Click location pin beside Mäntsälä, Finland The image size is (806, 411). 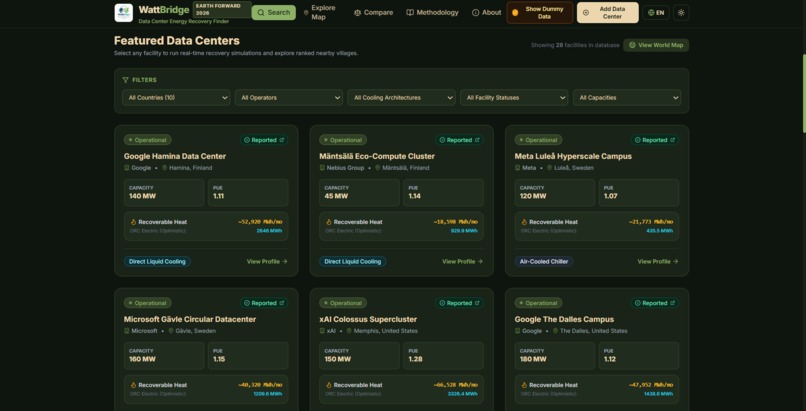point(377,168)
